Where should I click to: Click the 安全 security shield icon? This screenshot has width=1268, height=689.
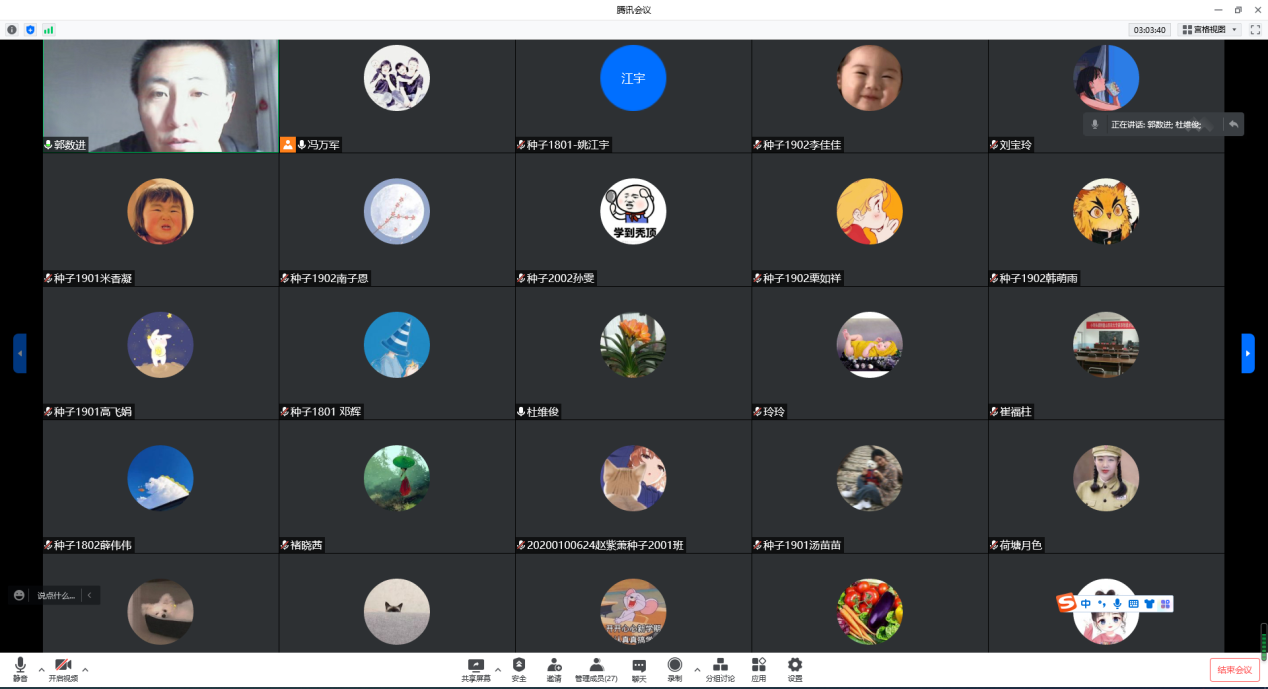(x=518, y=669)
